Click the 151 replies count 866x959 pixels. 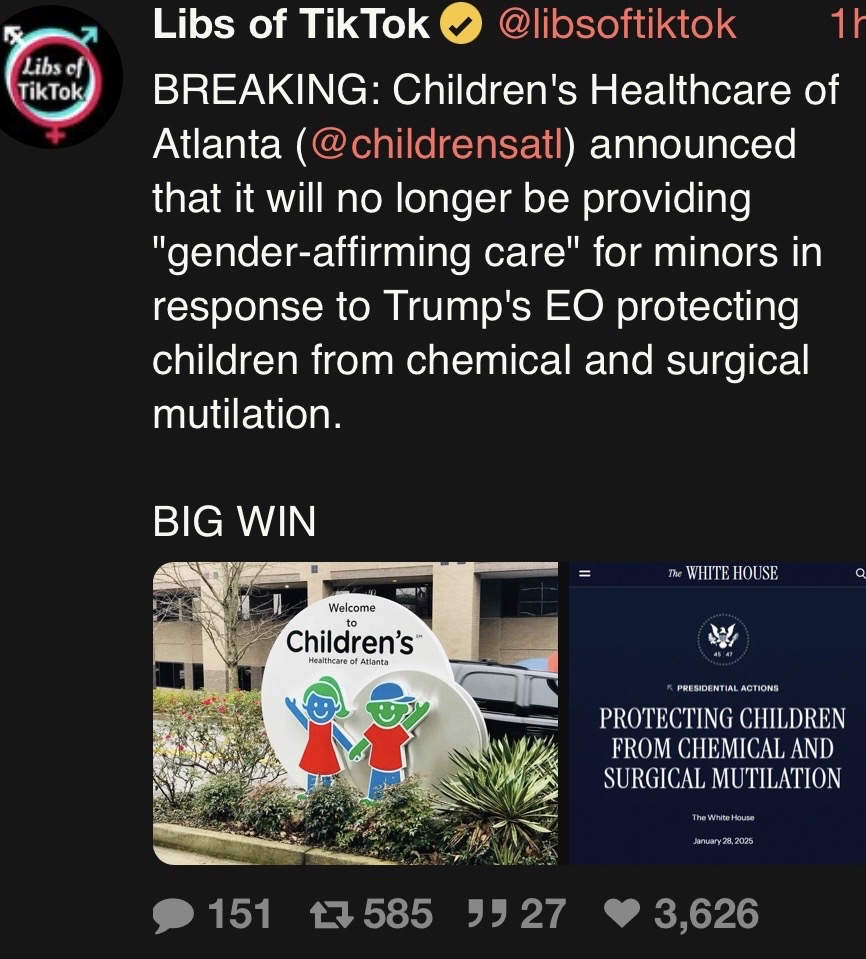[240, 914]
